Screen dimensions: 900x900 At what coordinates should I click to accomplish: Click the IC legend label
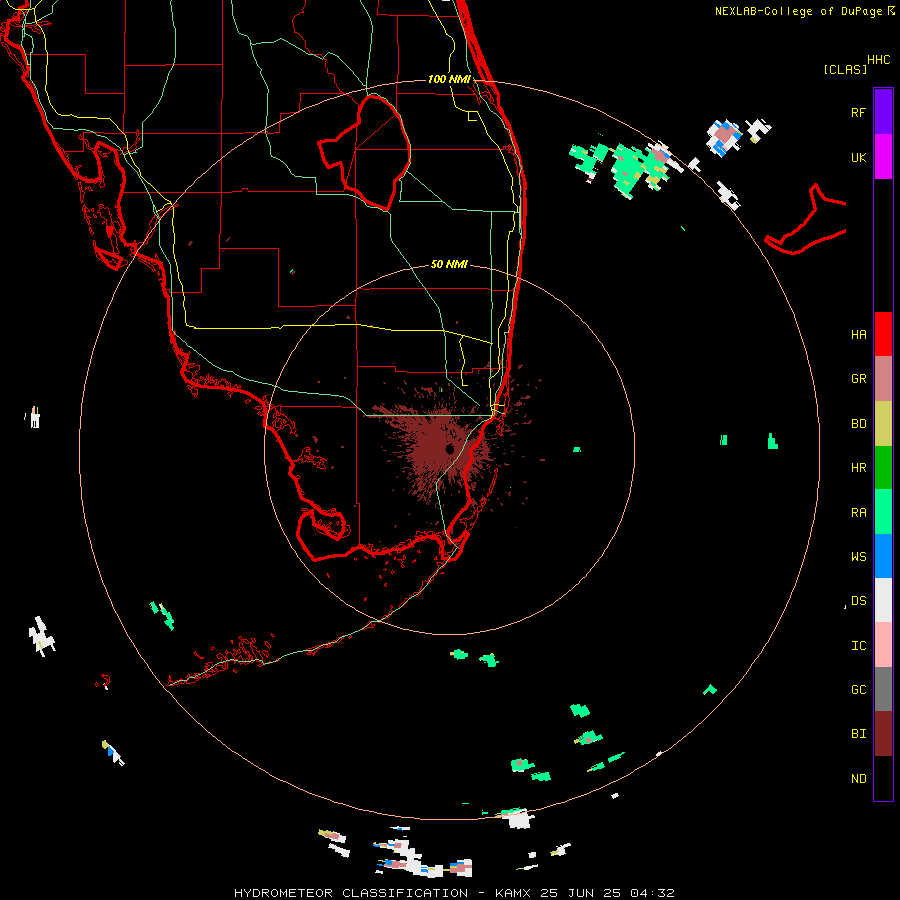pyautogui.click(x=858, y=646)
